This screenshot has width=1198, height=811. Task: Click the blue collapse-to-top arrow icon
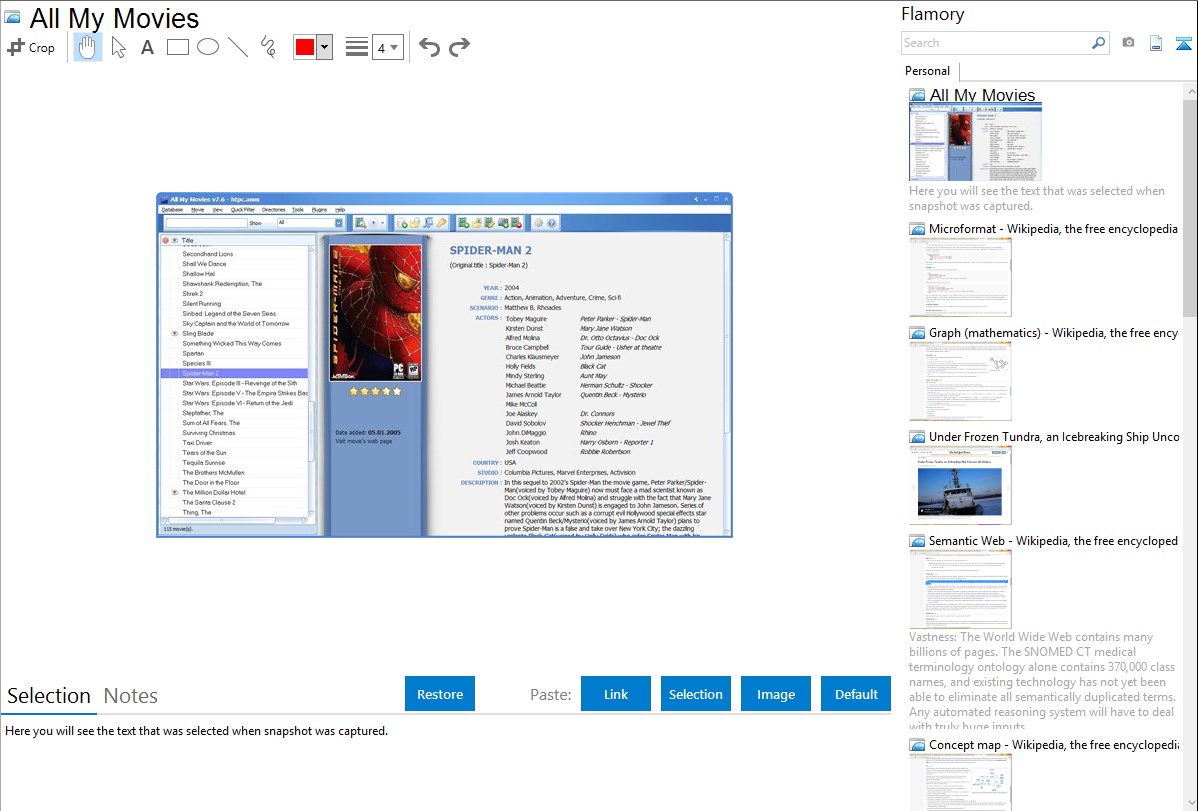pos(1183,43)
